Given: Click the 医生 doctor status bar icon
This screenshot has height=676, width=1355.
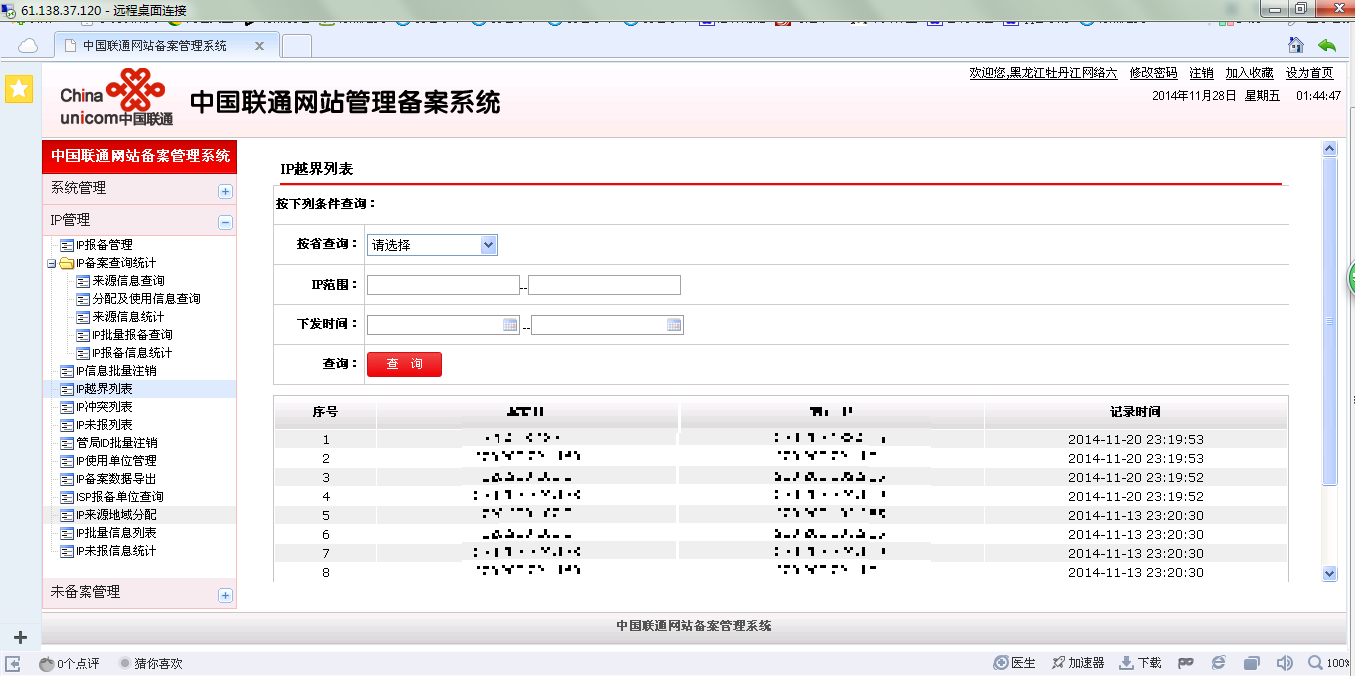Looking at the screenshot, I should [1014, 663].
